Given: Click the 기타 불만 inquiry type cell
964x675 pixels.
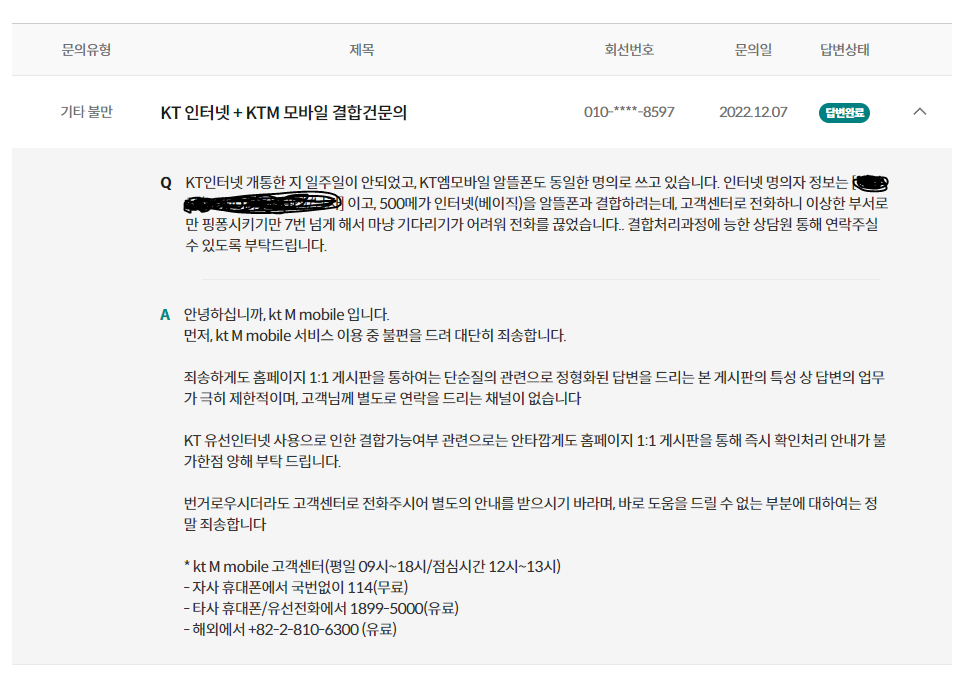Looking at the screenshot, I should click(x=86, y=112).
